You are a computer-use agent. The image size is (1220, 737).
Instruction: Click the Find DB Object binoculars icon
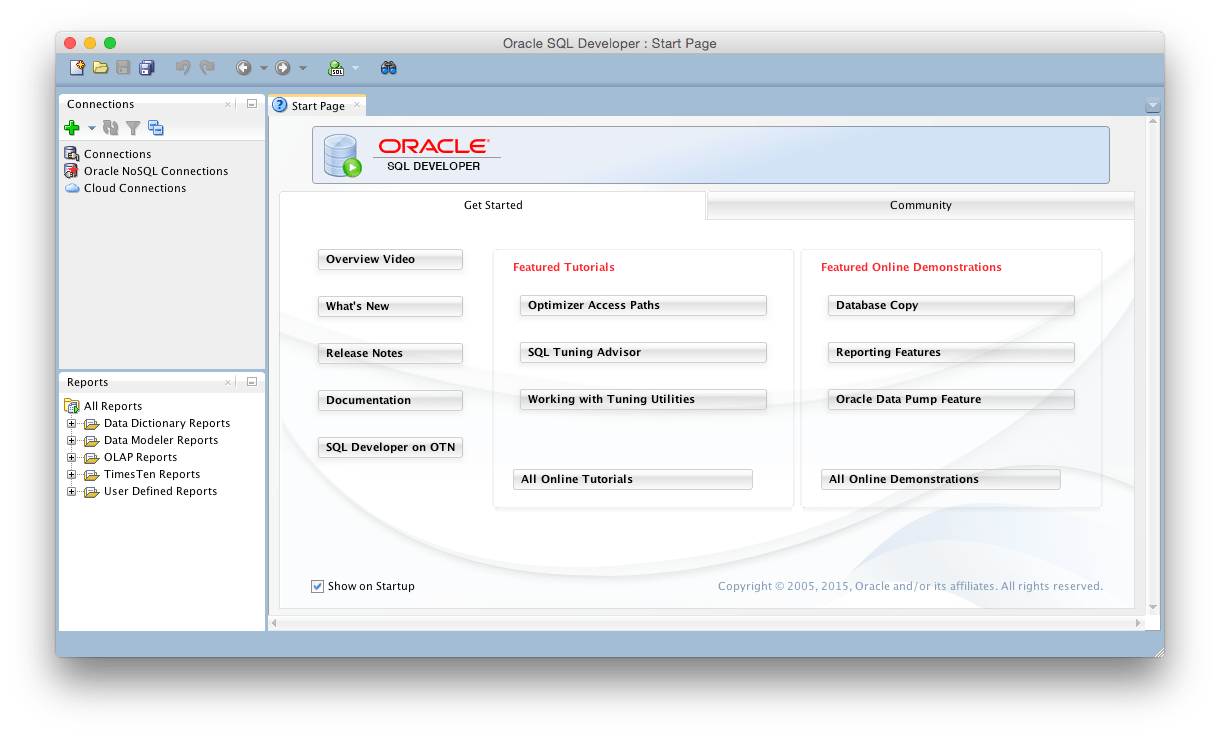click(388, 67)
